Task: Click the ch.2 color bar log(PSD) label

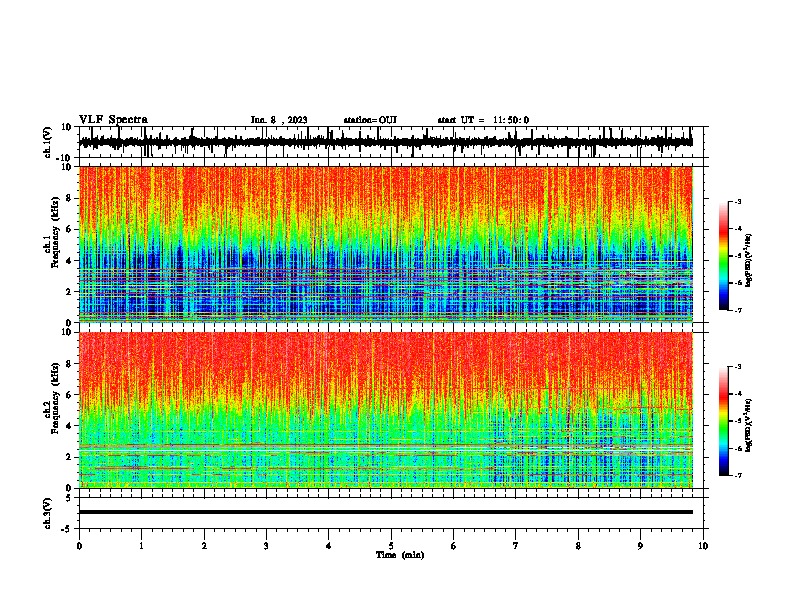Action: [x=748, y=426]
